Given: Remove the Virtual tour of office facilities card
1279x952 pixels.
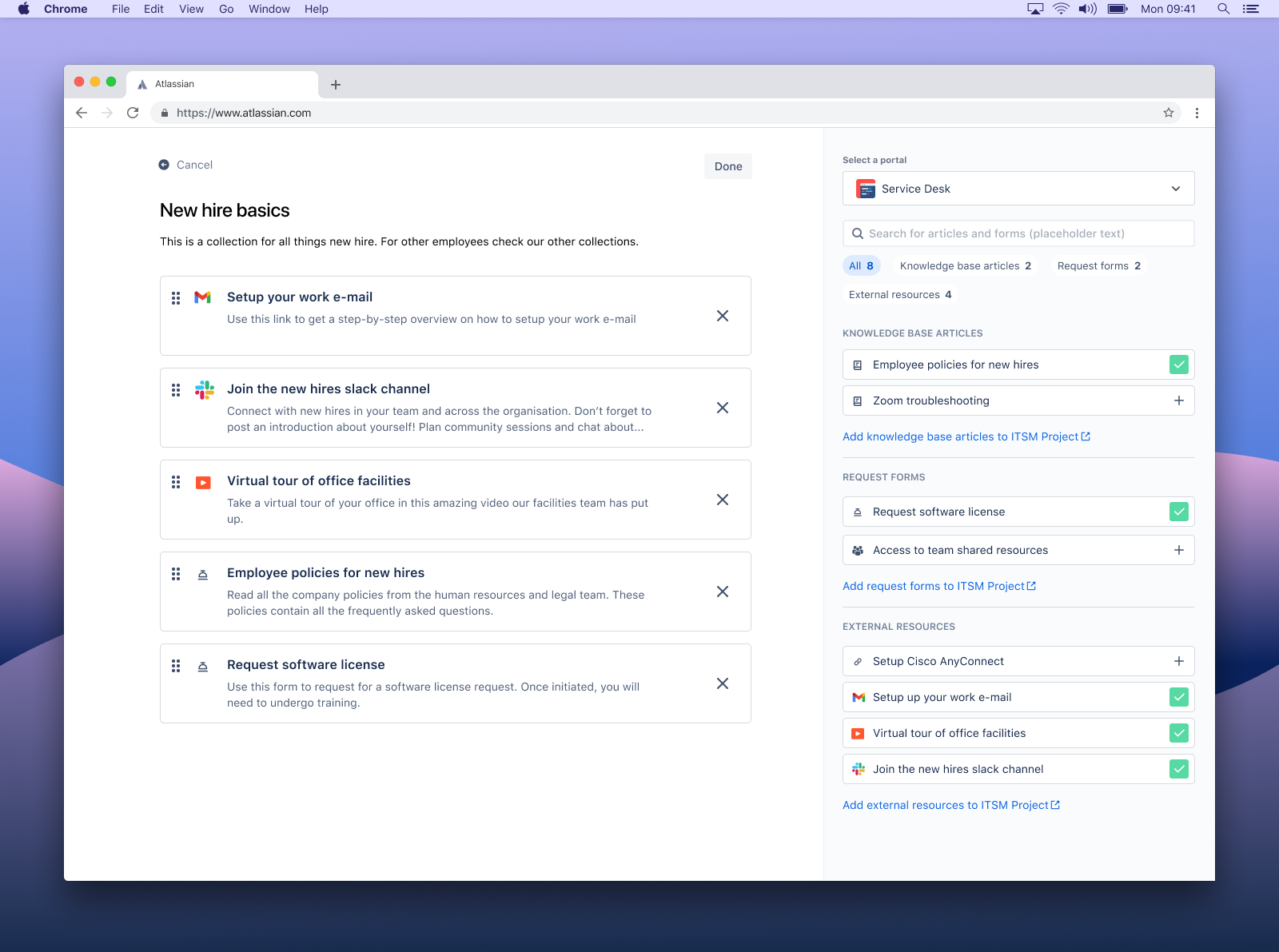Looking at the screenshot, I should (x=723, y=500).
